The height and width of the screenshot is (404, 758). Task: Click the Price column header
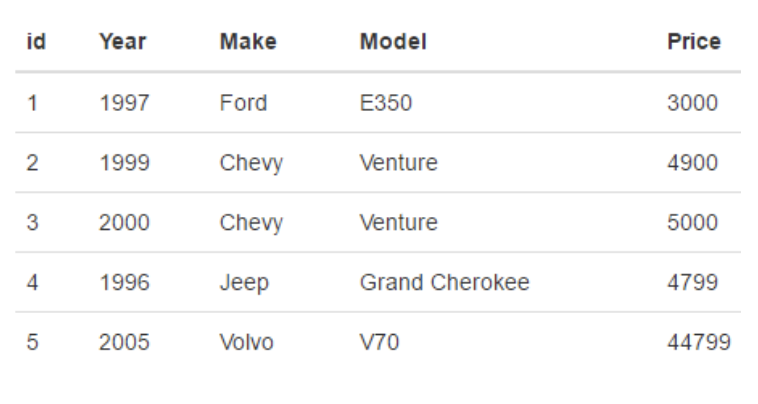point(694,42)
